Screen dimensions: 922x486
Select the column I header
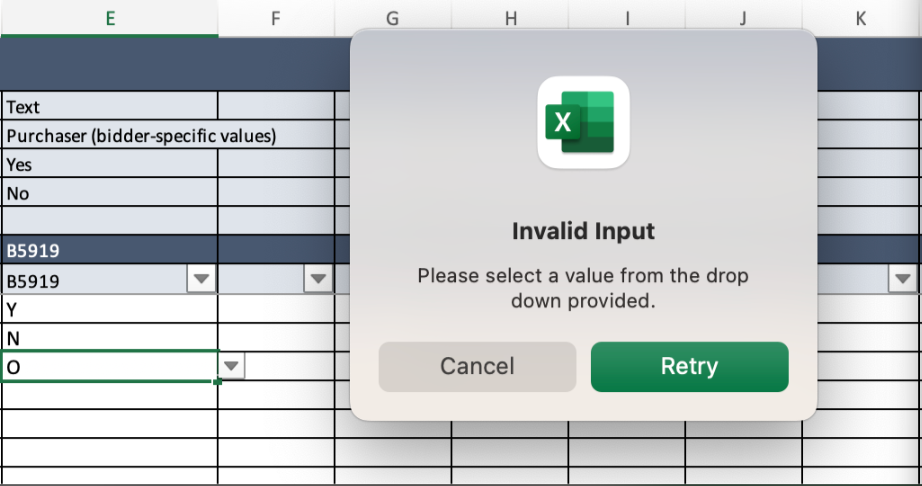tap(627, 18)
